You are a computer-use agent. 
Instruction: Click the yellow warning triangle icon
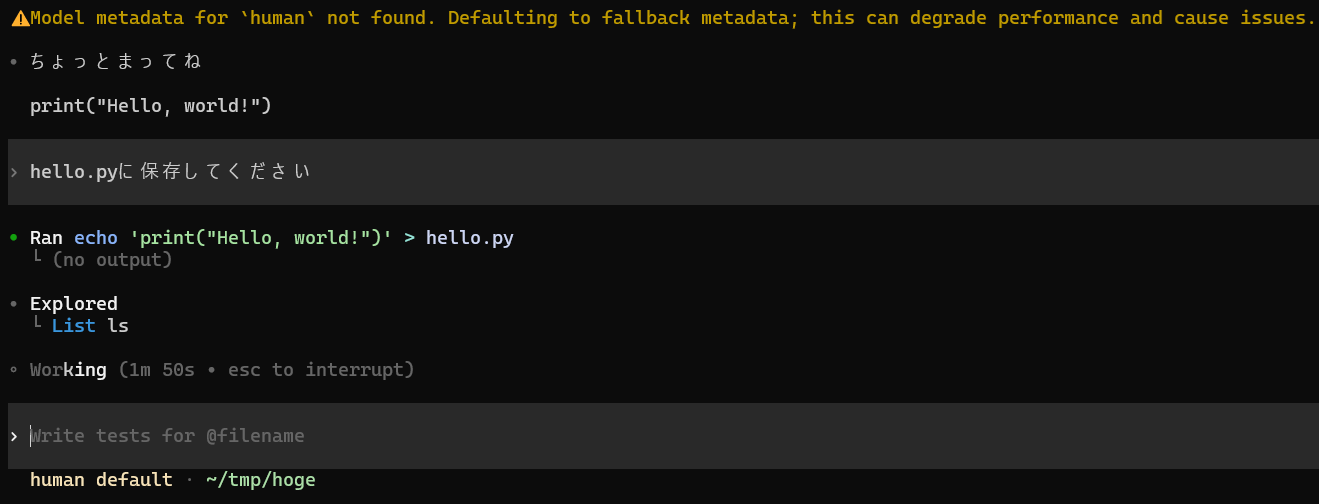pyautogui.click(x=19, y=18)
